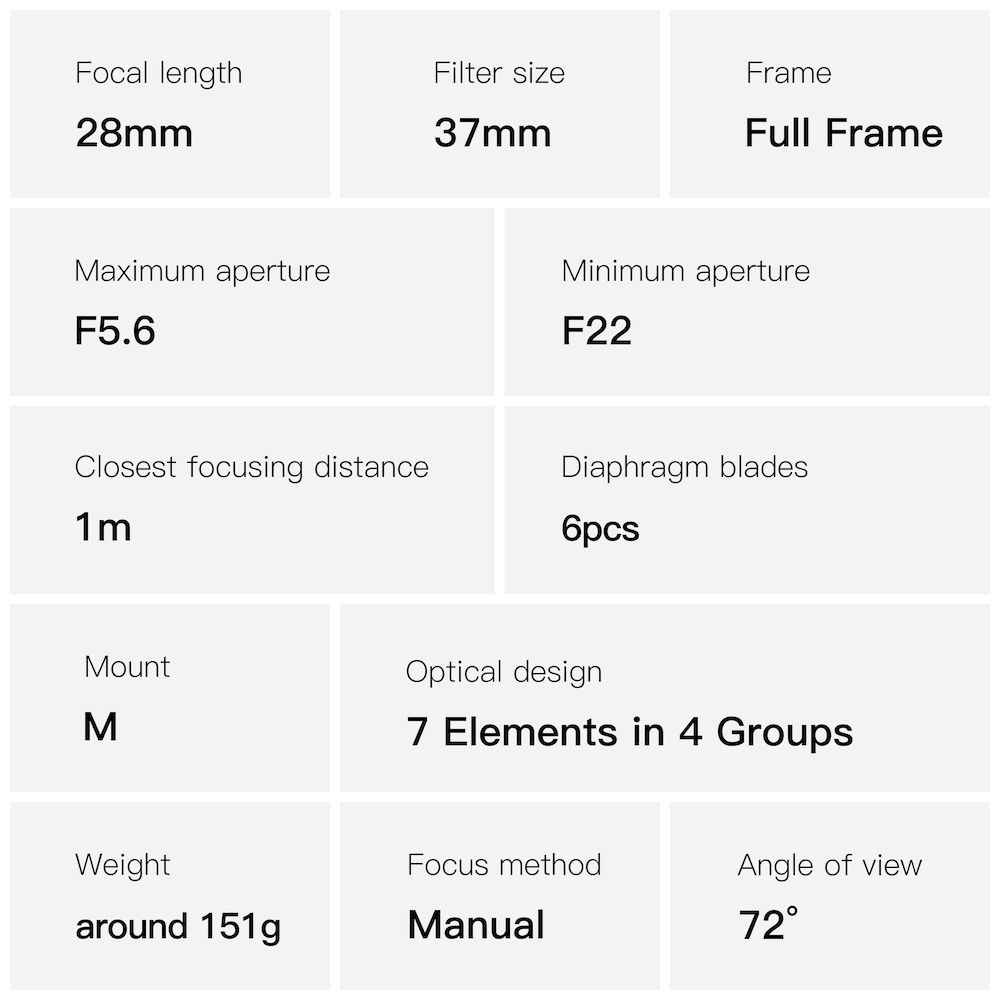This screenshot has width=1000, height=1000.
Task: Click the around 151g weight value
Action: [x=178, y=927]
